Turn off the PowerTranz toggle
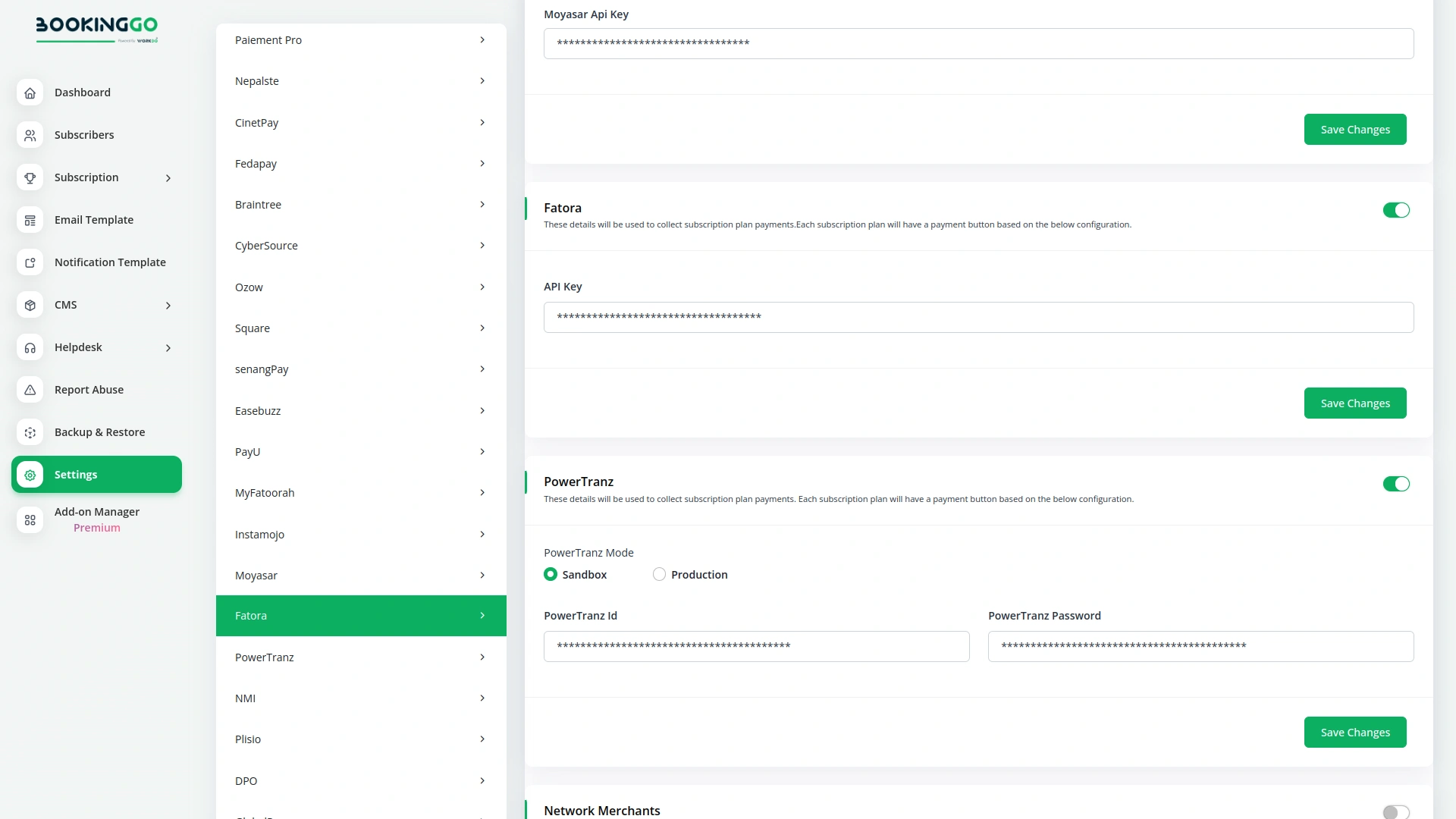This screenshot has width=1456, height=819. [x=1396, y=483]
